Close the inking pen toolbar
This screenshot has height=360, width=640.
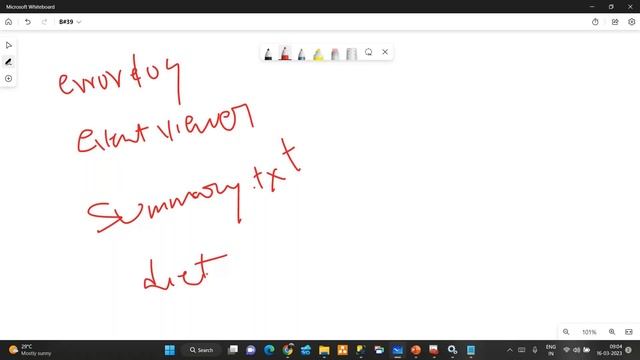click(x=385, y=52)
